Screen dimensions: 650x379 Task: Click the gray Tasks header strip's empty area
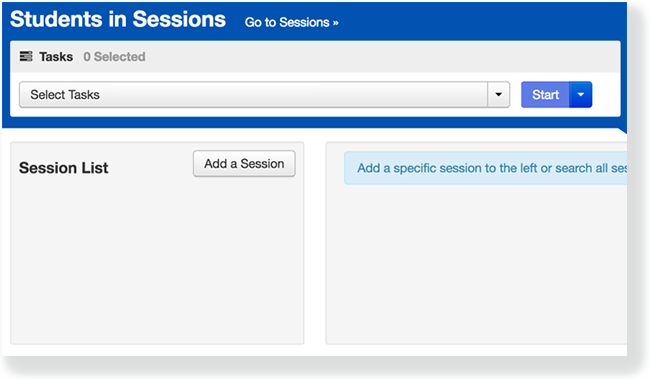[381, 56]
